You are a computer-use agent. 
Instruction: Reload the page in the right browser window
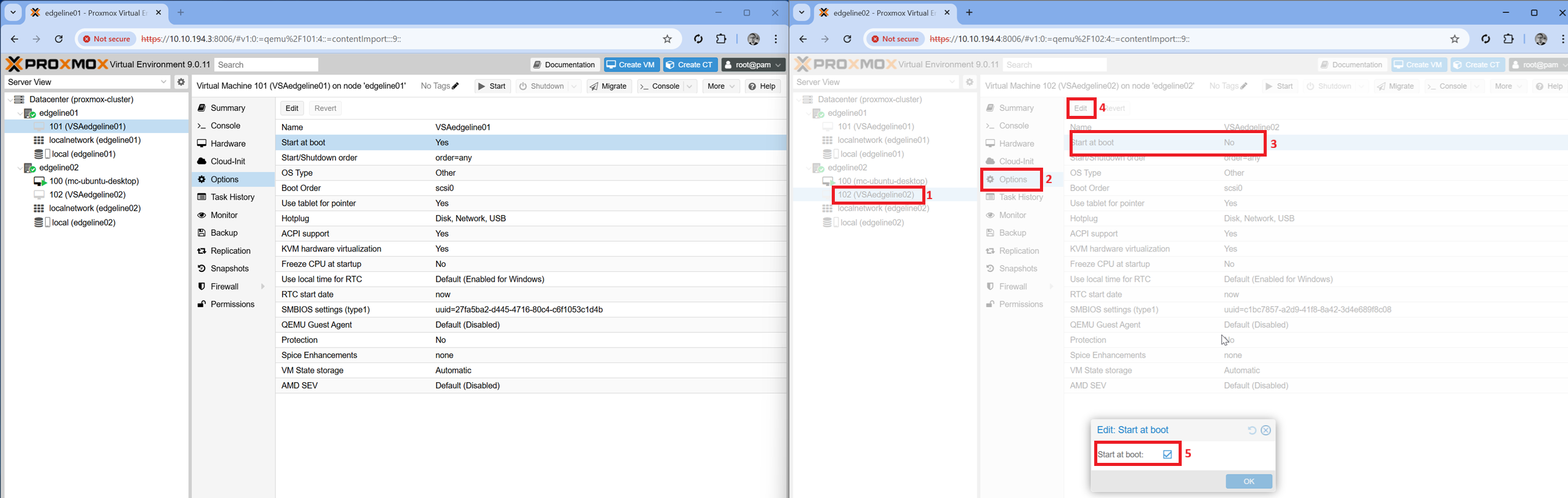pyautogui.click(x=847, y=39)
